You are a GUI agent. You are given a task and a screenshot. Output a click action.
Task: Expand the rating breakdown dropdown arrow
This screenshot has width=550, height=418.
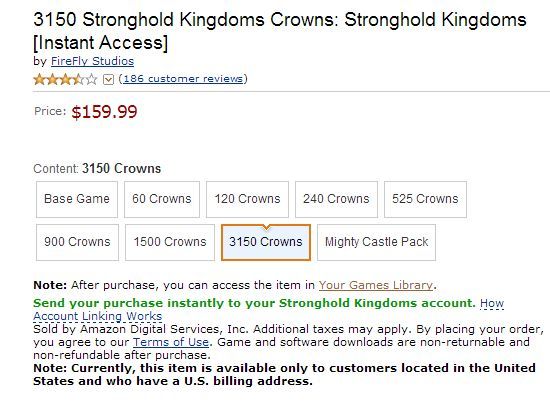(108, 80)
